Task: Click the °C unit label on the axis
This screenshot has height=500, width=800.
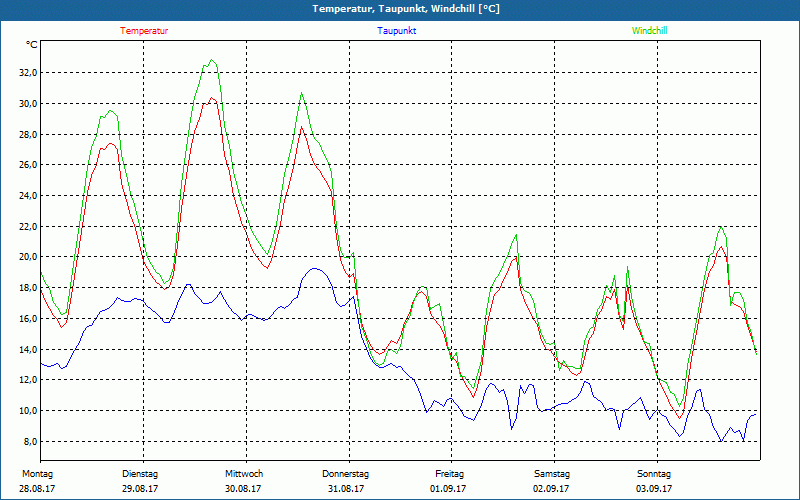Action: [x=32, y=45]
